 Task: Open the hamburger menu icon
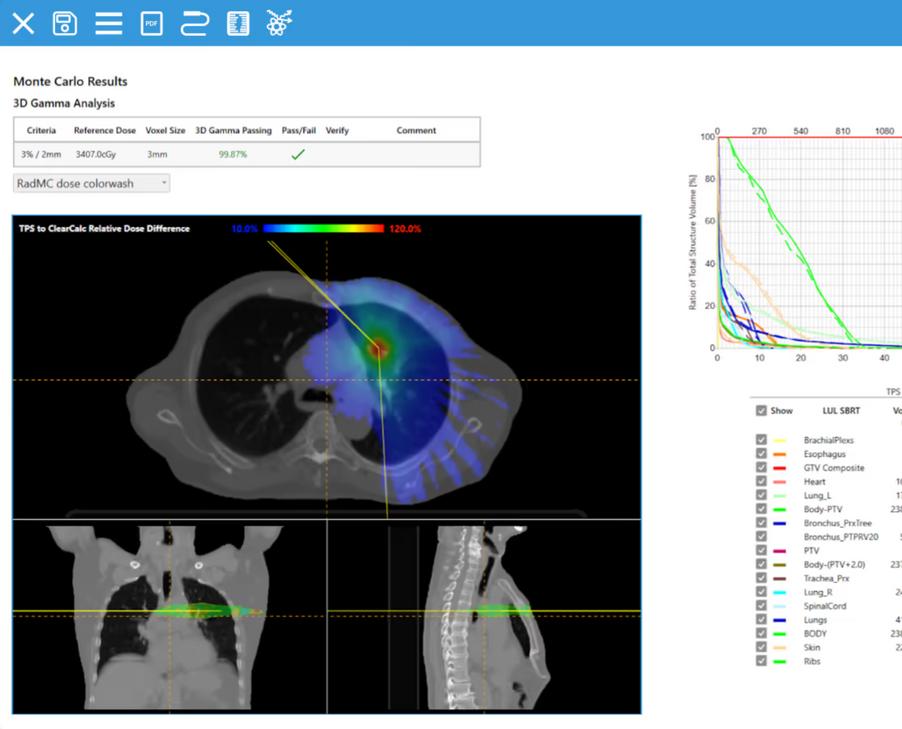(109, 24)
